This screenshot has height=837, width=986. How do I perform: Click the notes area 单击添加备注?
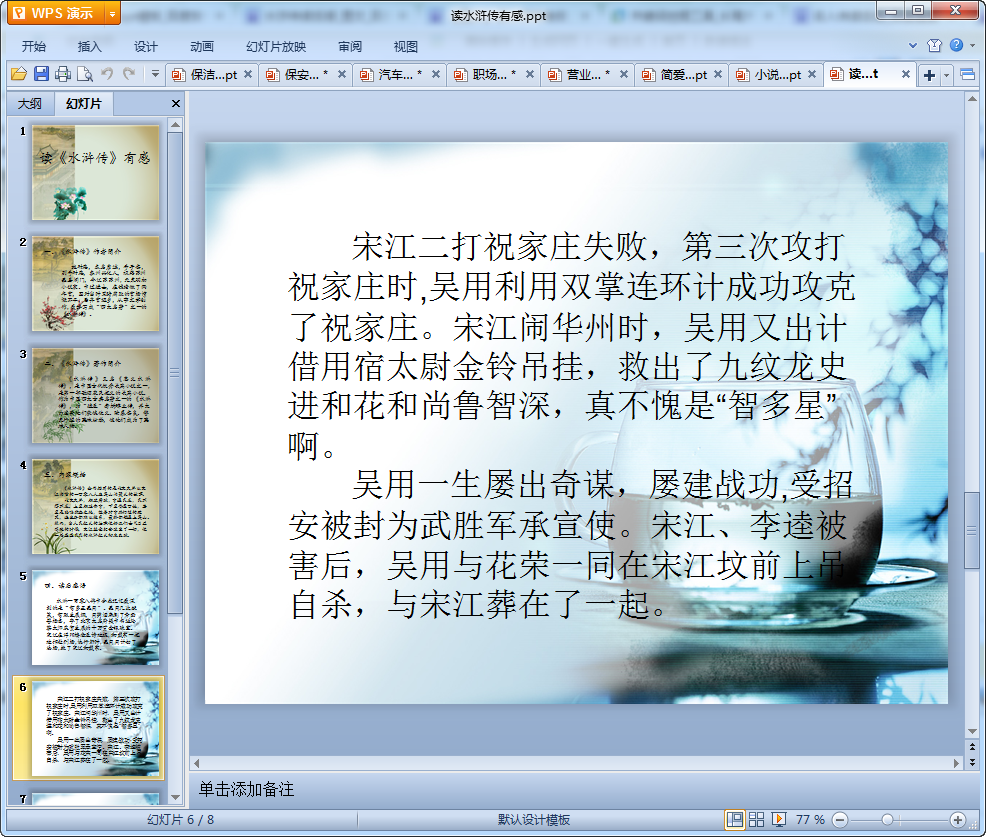coord(246,789)
